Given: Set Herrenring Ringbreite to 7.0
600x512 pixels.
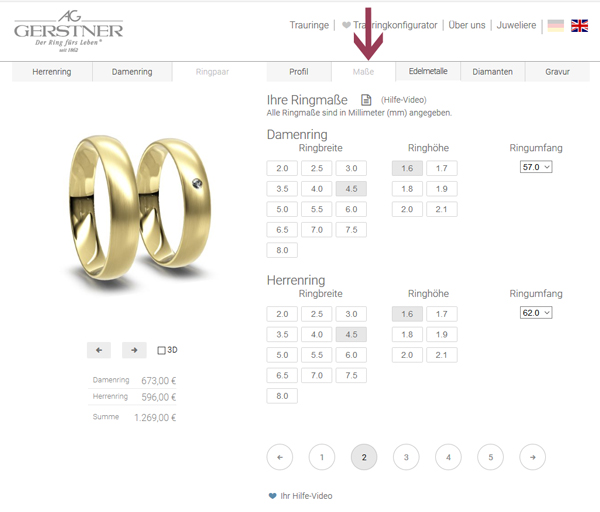Looking at the screenshot, I should [x=316, y=375].
